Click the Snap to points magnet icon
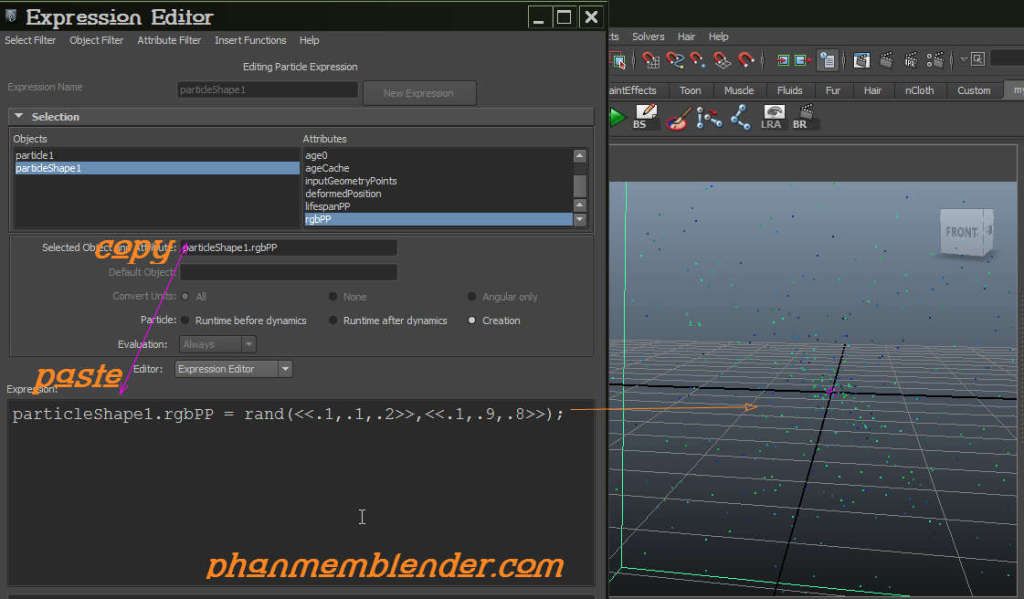The image size is (1024, 599). click(699, 60)
